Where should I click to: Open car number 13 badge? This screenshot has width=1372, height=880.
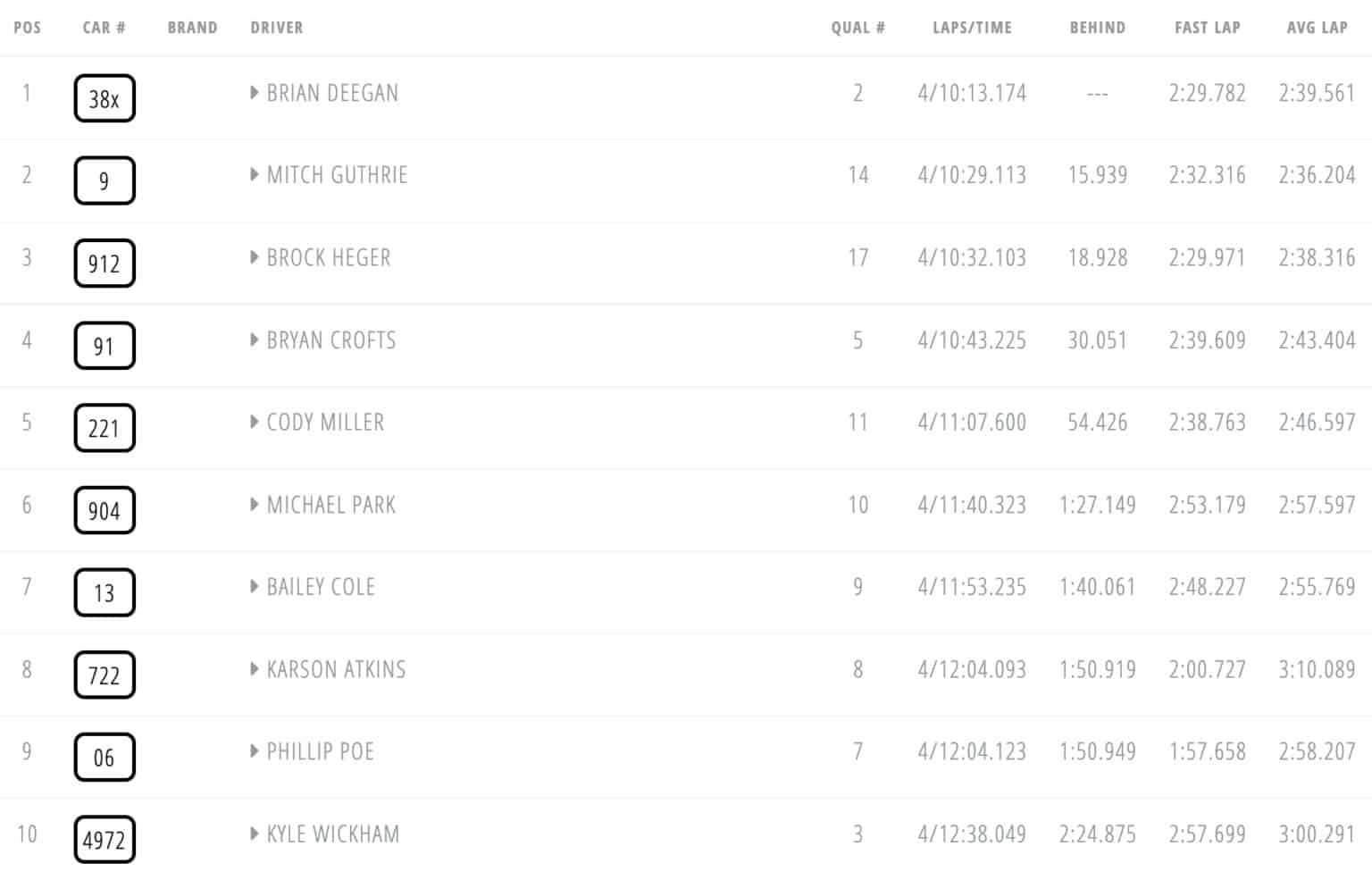pyautogui.click(x=105, y=592)
